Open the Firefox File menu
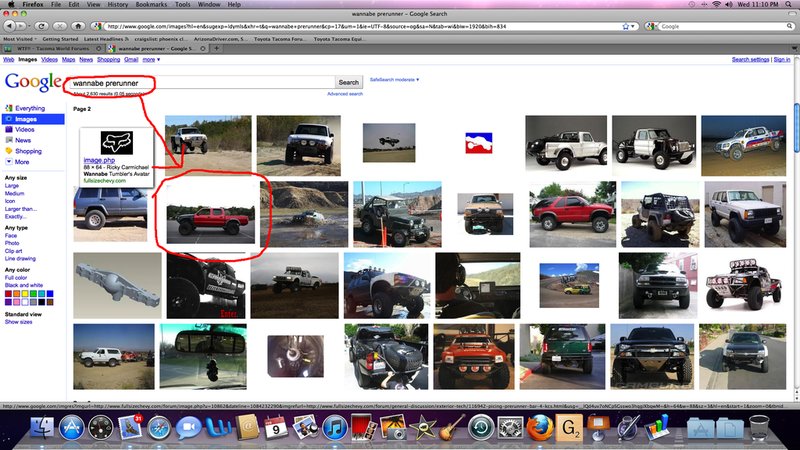800x450 pixels. [x=56, y=4]
